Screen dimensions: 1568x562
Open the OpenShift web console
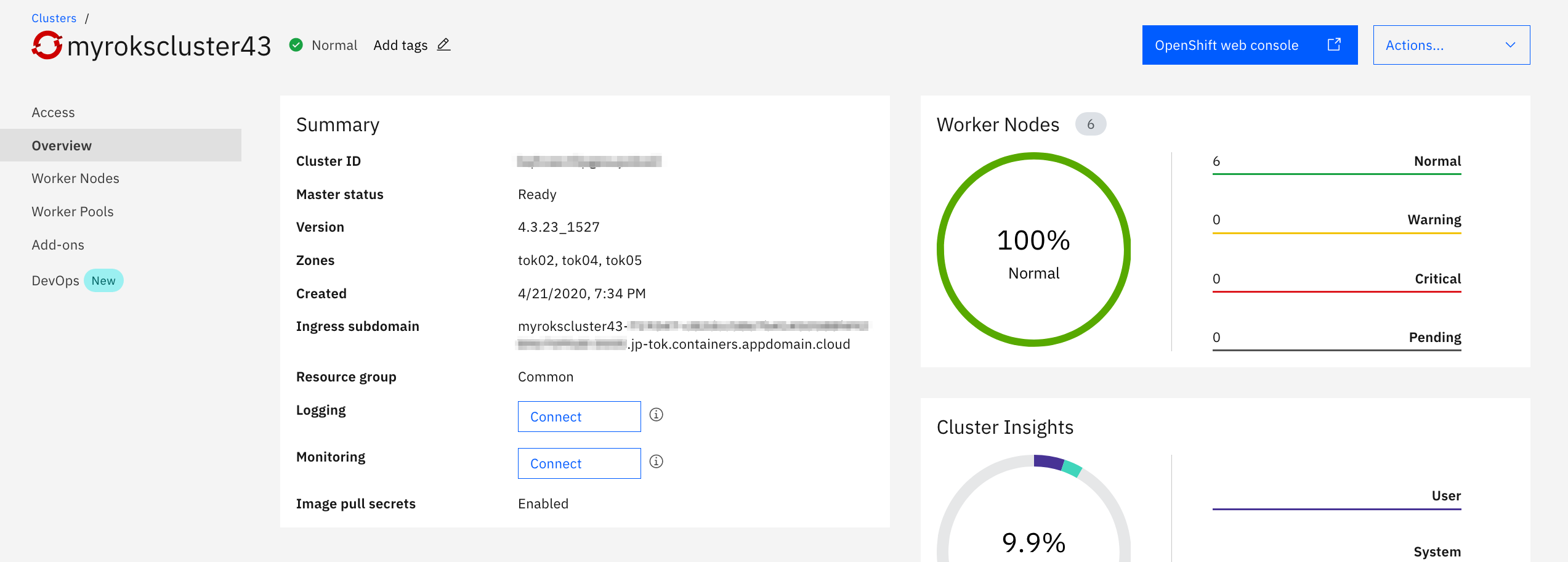(x=1250, y=45)
